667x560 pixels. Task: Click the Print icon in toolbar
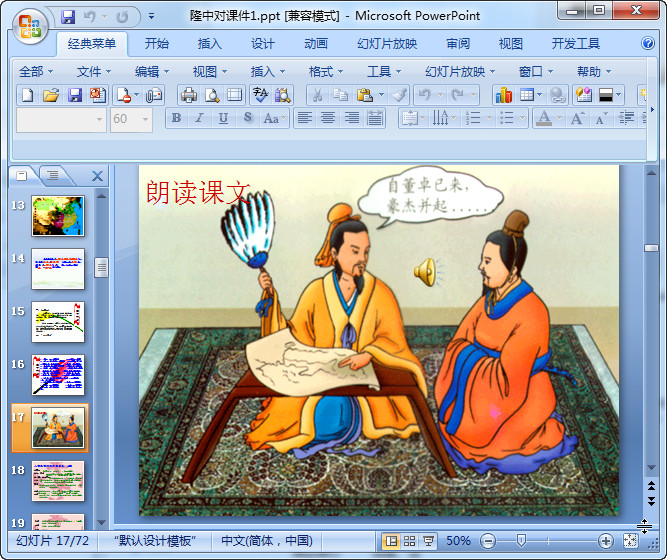click(x=188, y=95)
